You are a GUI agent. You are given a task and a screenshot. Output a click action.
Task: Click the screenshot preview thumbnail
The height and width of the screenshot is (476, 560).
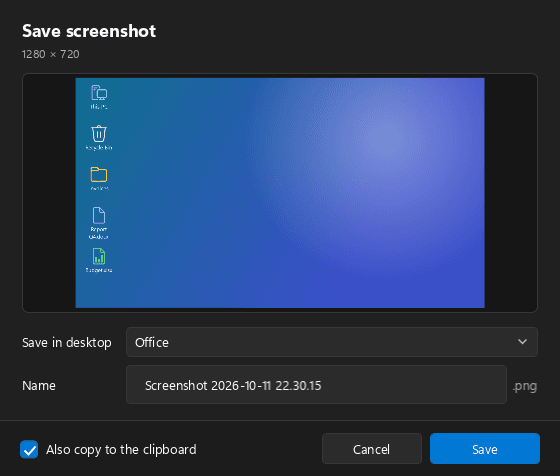coord(280,193)
